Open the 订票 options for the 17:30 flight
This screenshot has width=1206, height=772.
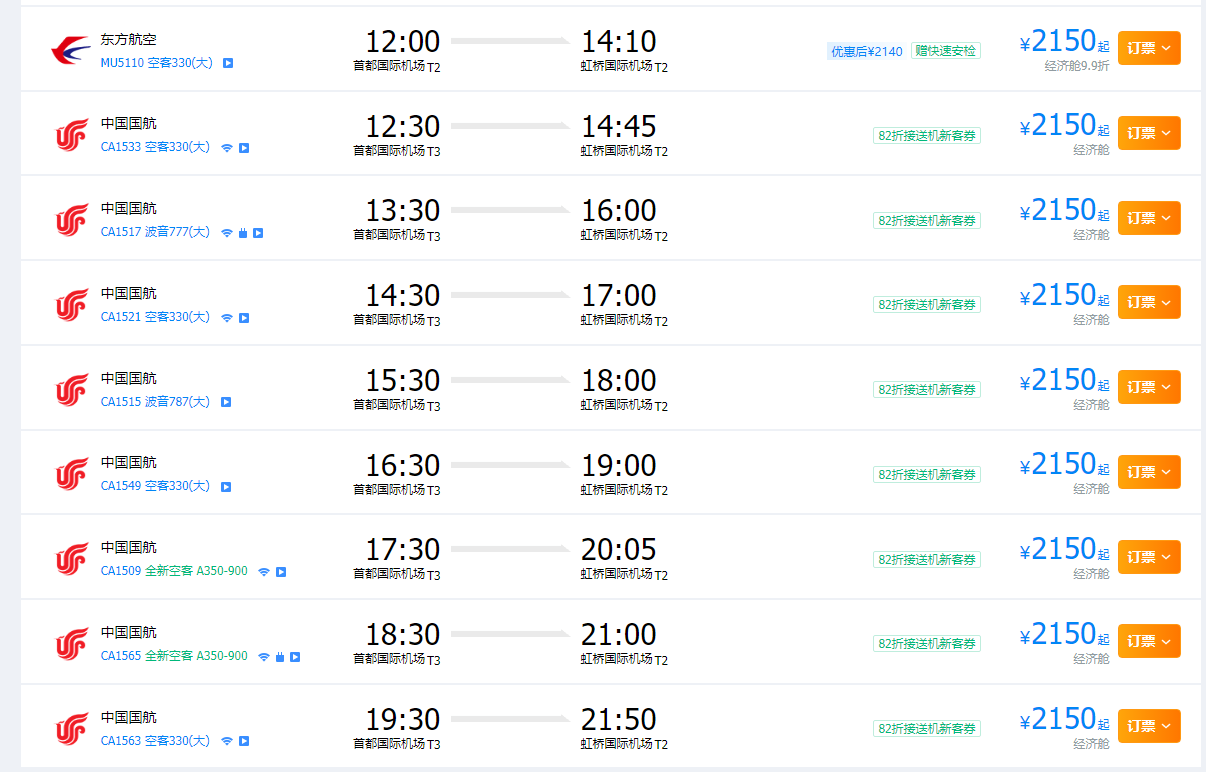click(x=1148, y=557)
